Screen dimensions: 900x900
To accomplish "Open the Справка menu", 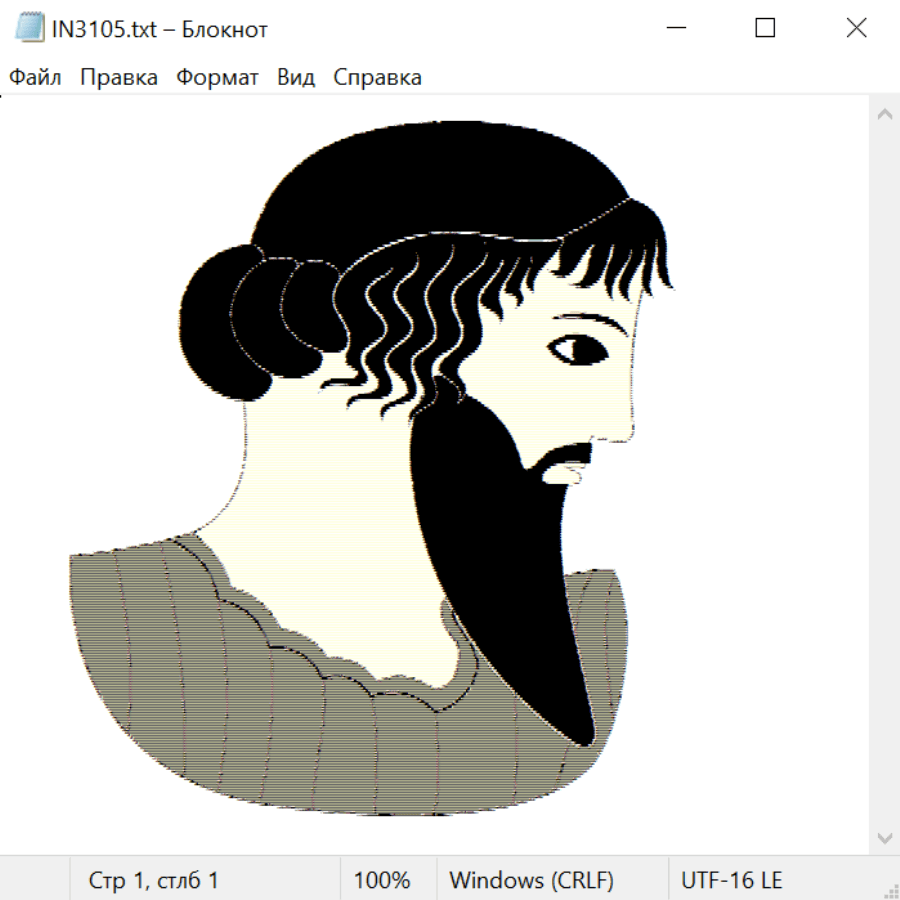I will tap(377, 78).
